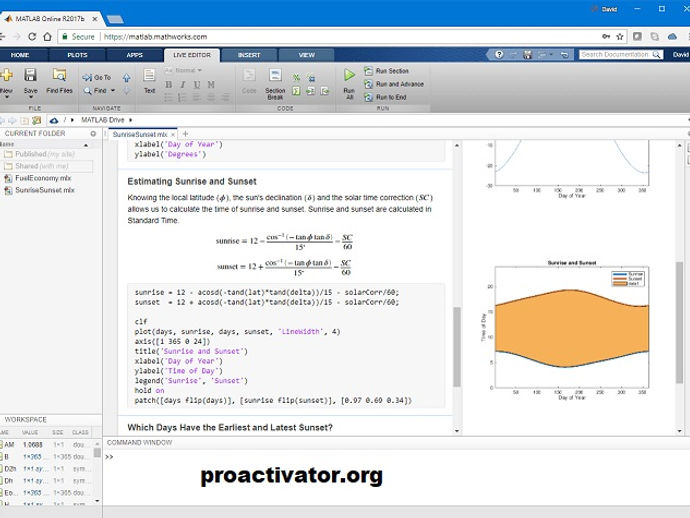
Task: Click the Workspace scroll down arrow
Action: tap(97, 501)
